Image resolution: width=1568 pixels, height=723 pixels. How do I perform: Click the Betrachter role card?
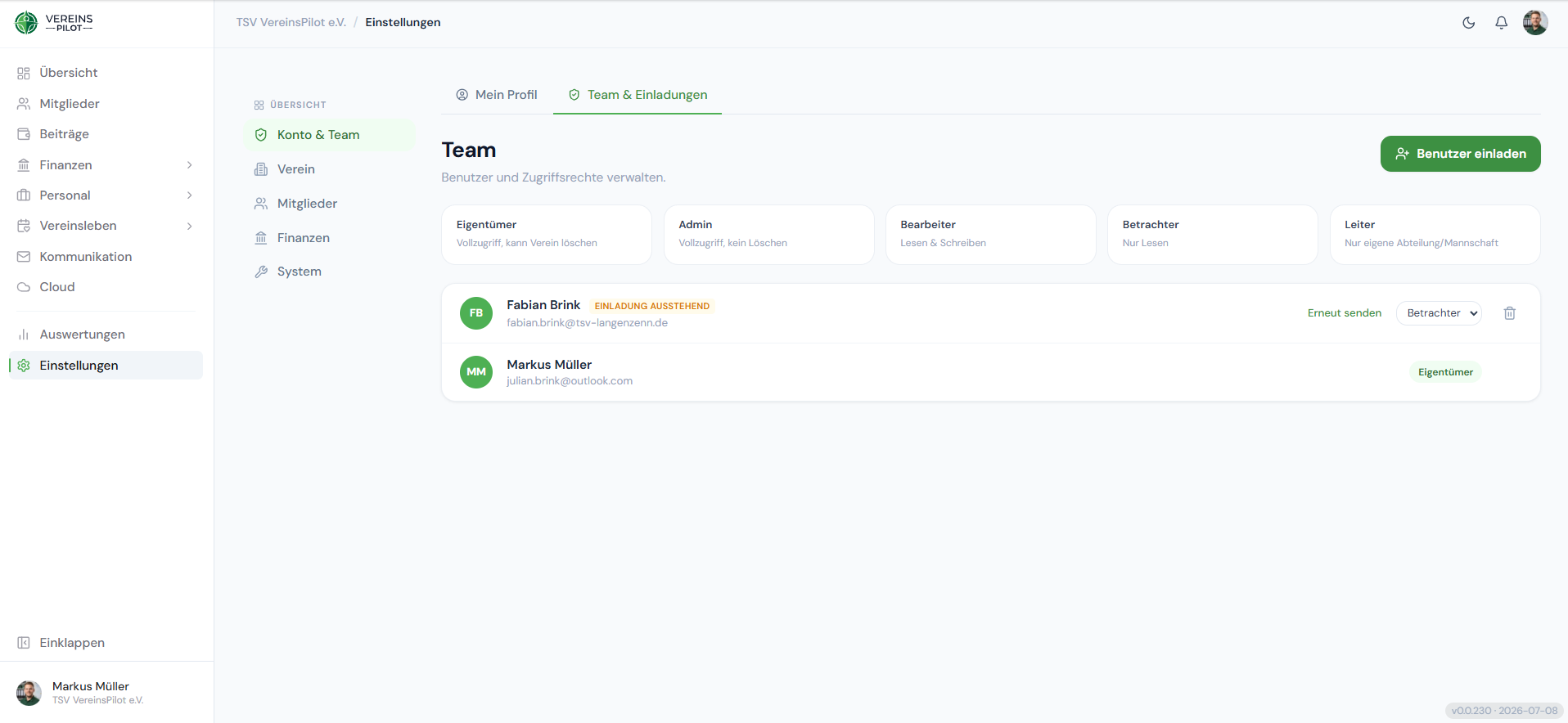pos(1213,235)
